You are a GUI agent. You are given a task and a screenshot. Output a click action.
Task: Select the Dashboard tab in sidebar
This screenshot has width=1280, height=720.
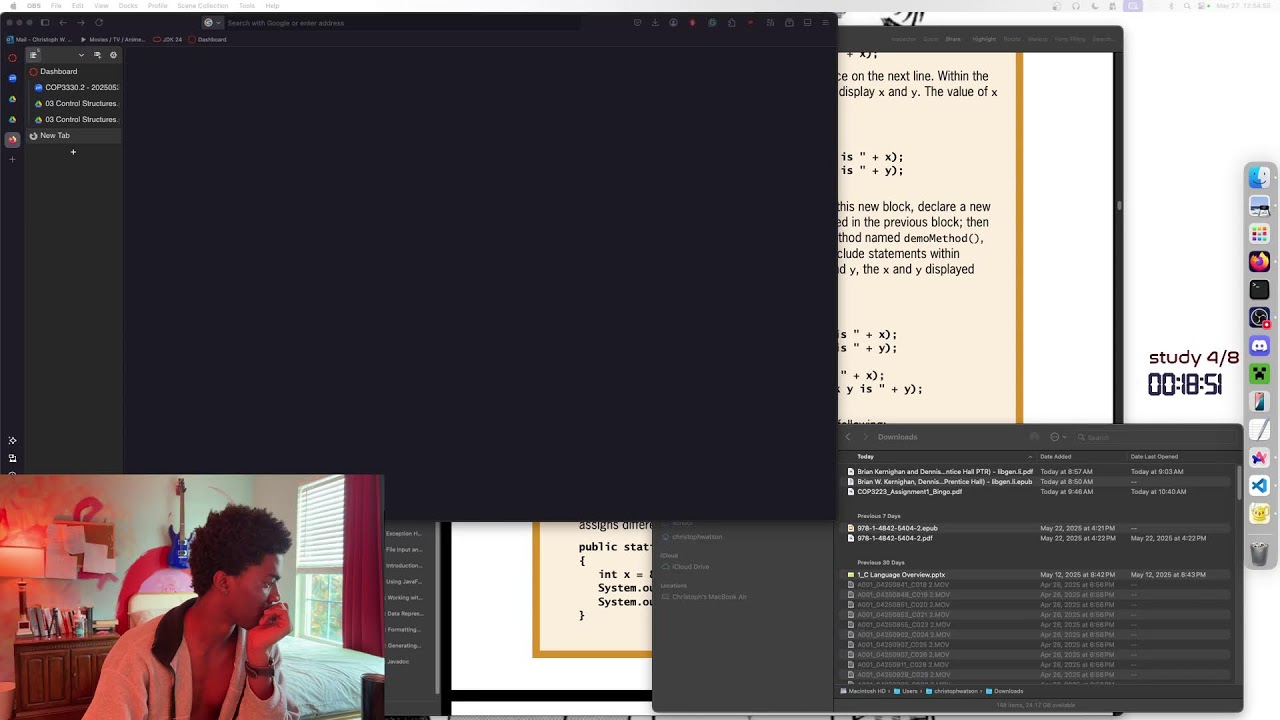pos(74,71)
